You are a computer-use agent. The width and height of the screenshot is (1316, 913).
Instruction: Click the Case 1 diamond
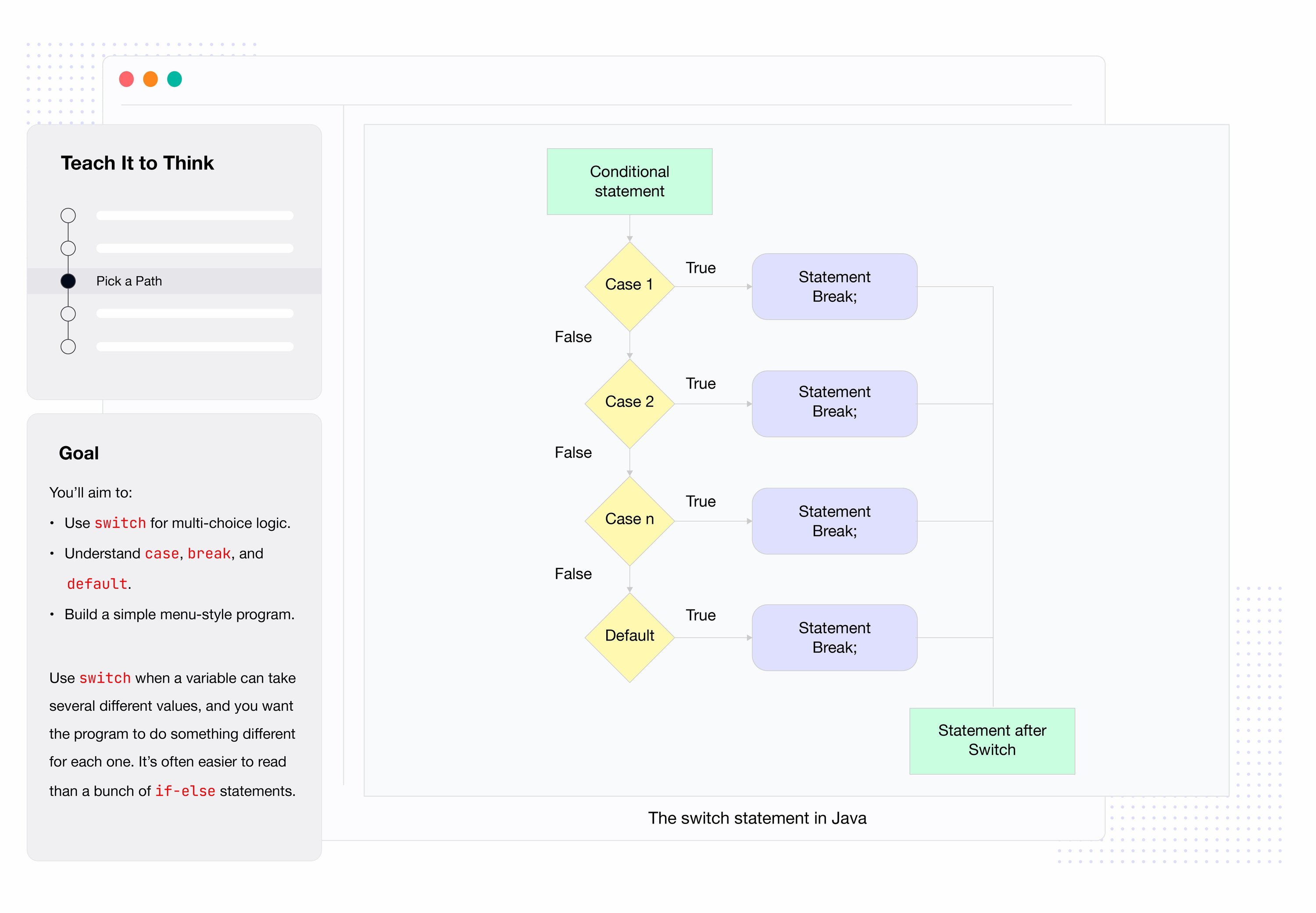[629, 286]
